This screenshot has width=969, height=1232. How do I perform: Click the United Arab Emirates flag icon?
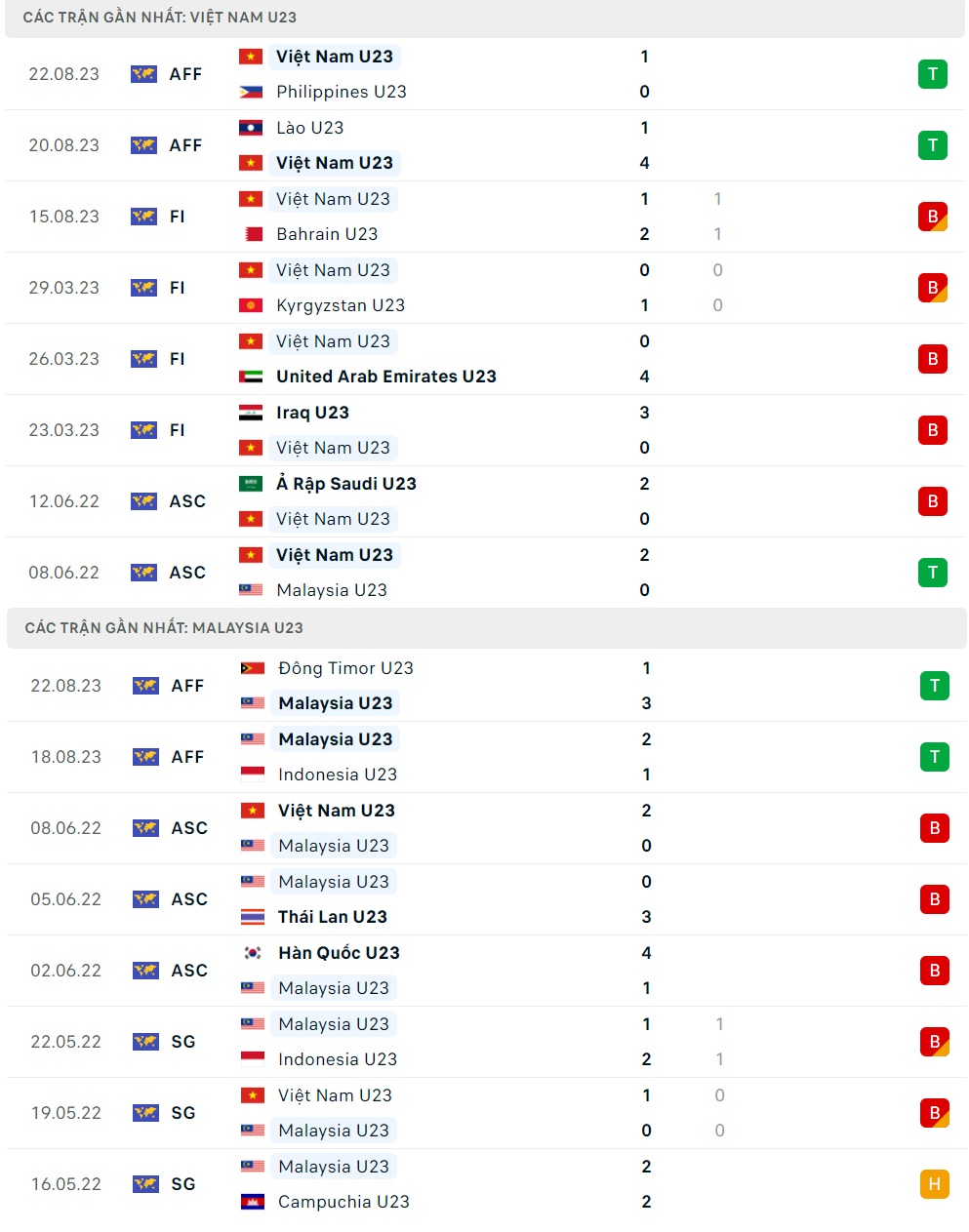(251, 377)
